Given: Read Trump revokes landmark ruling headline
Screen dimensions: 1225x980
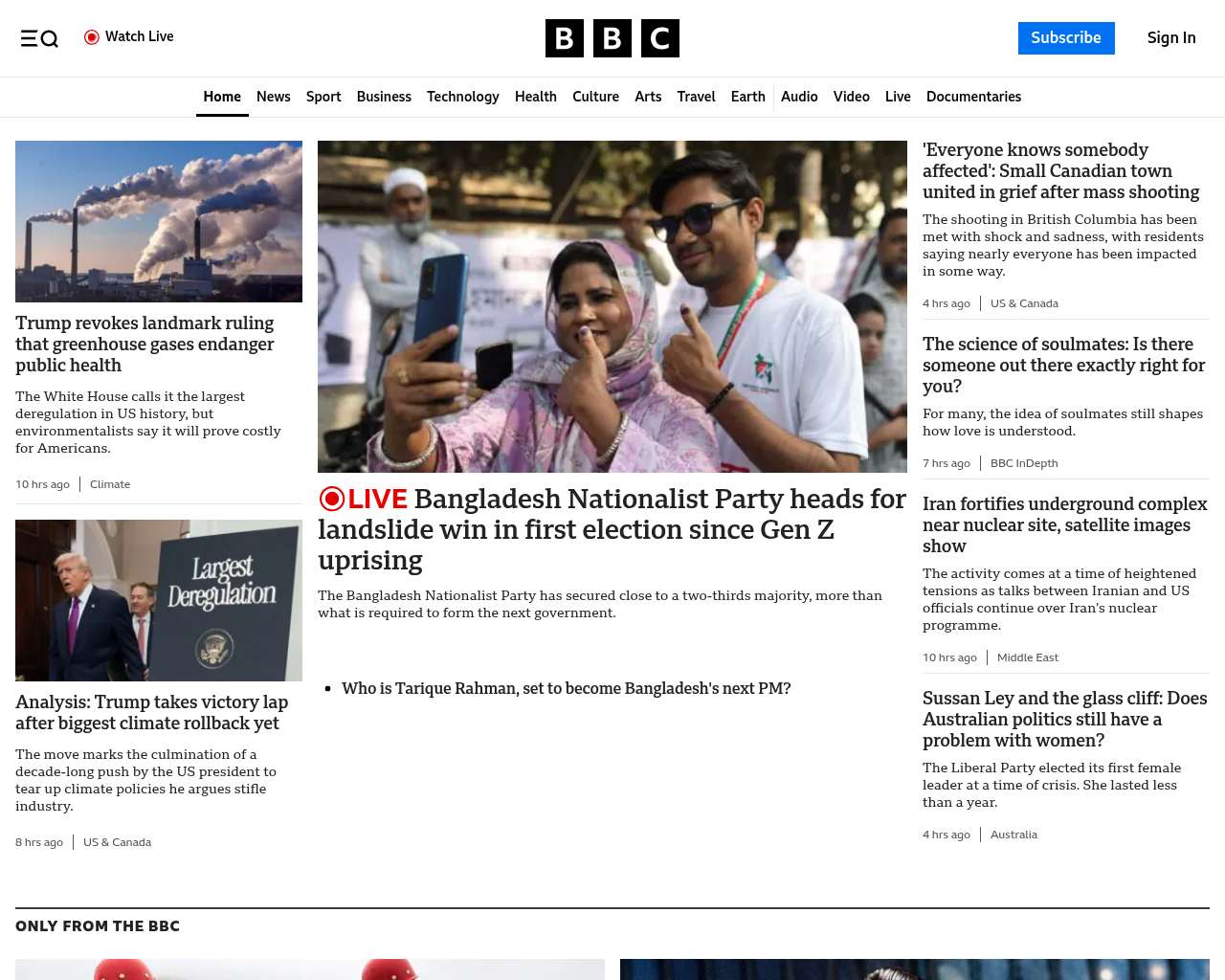Looking at the screenshot, I should [145, 344].
